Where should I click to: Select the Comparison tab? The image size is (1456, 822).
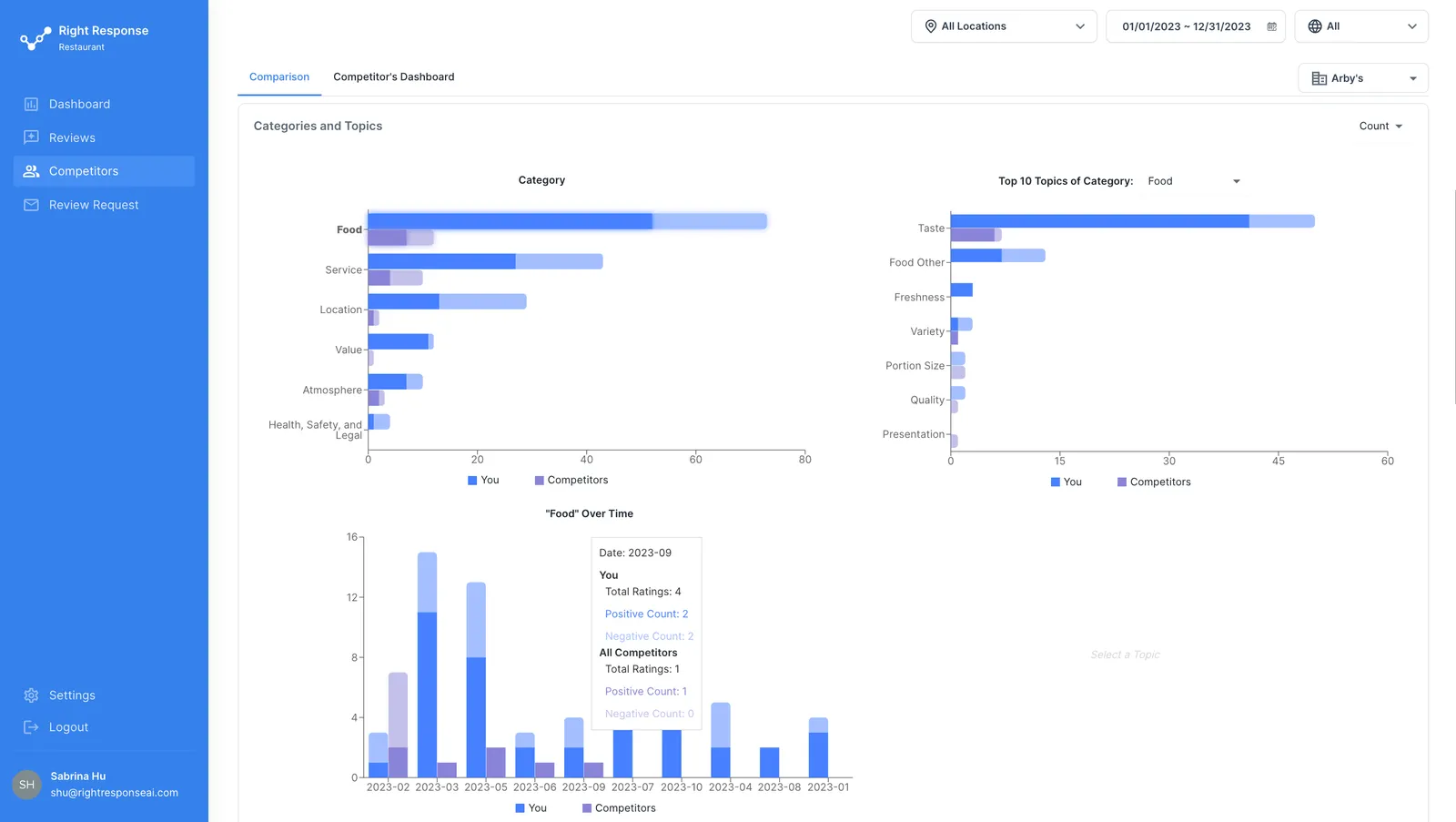coord(279,77)
